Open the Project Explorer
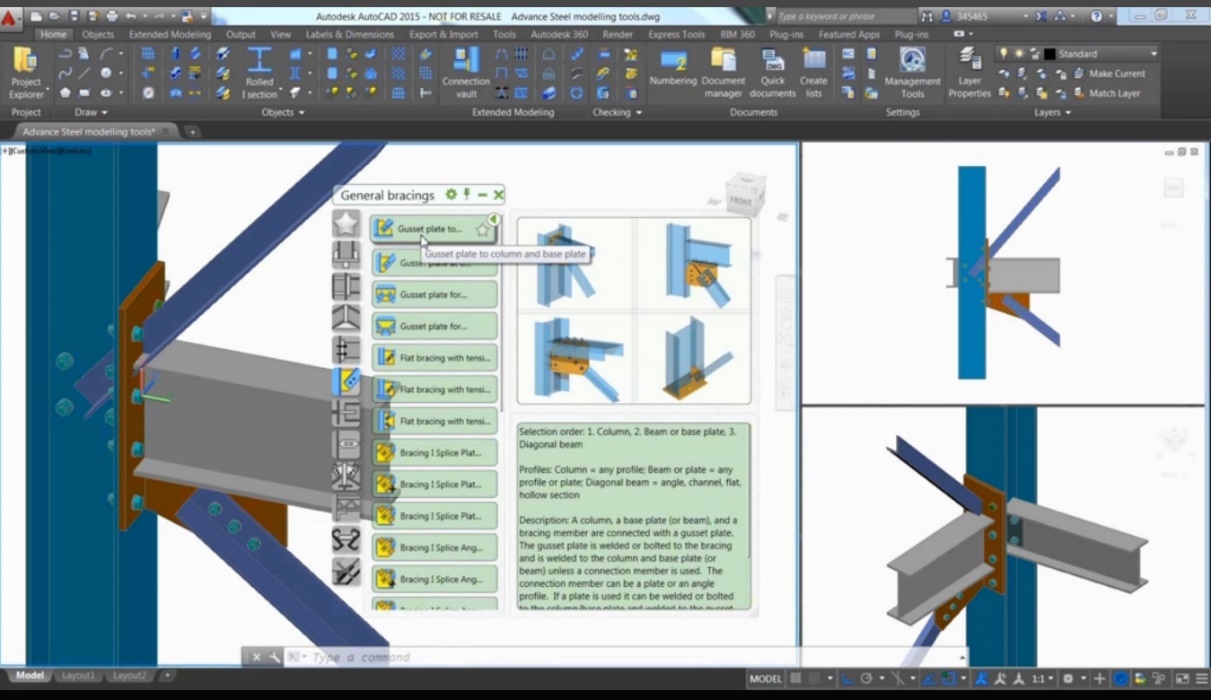1211x700 pixels. (26, 72)
